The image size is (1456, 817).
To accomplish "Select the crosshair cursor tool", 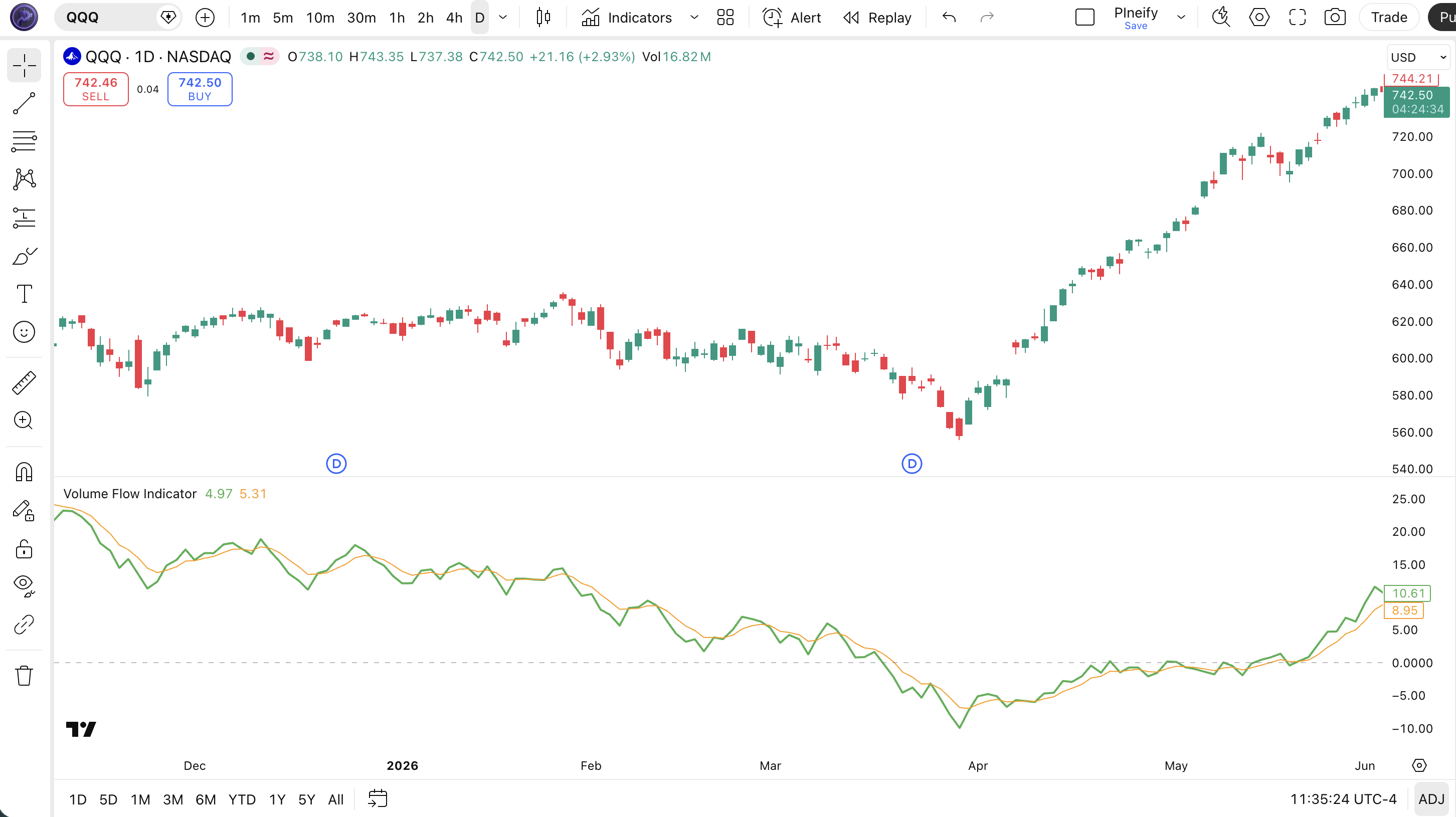I will click(x=24, y=66).
